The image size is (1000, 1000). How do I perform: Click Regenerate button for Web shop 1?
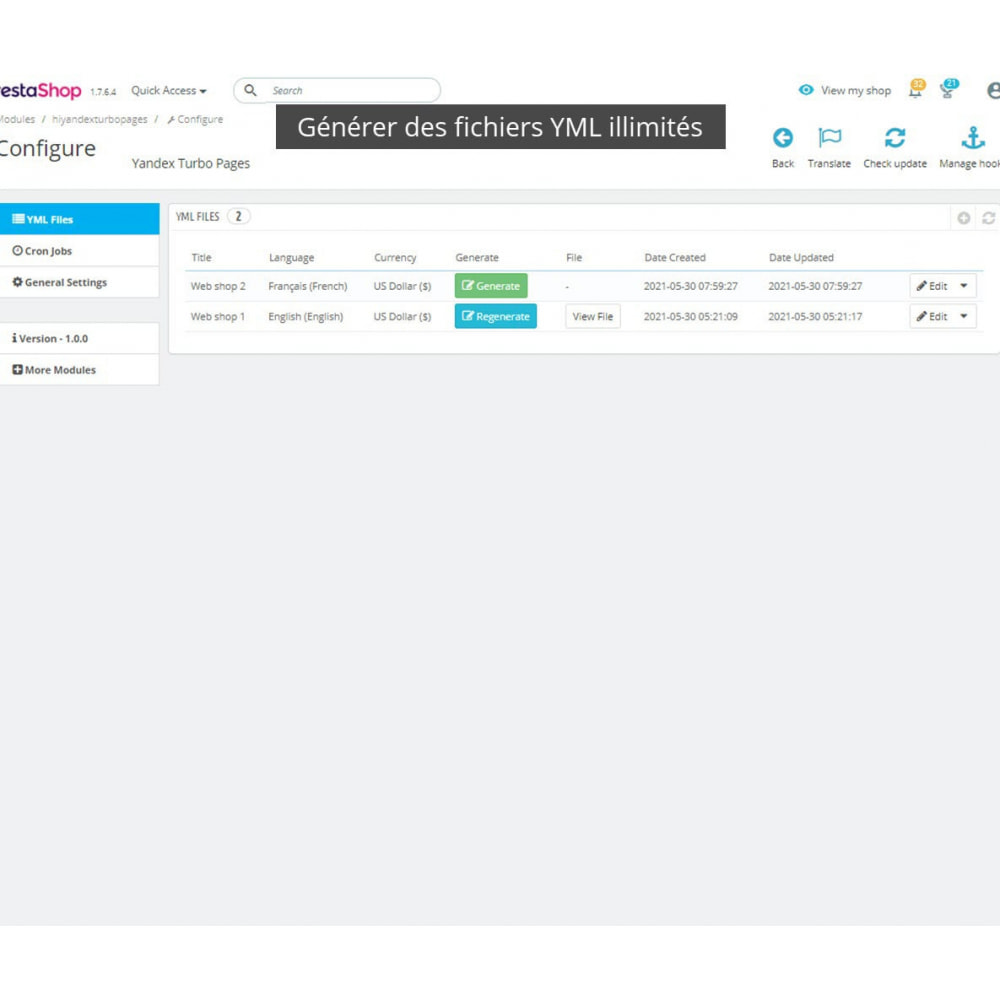(496, 316)
